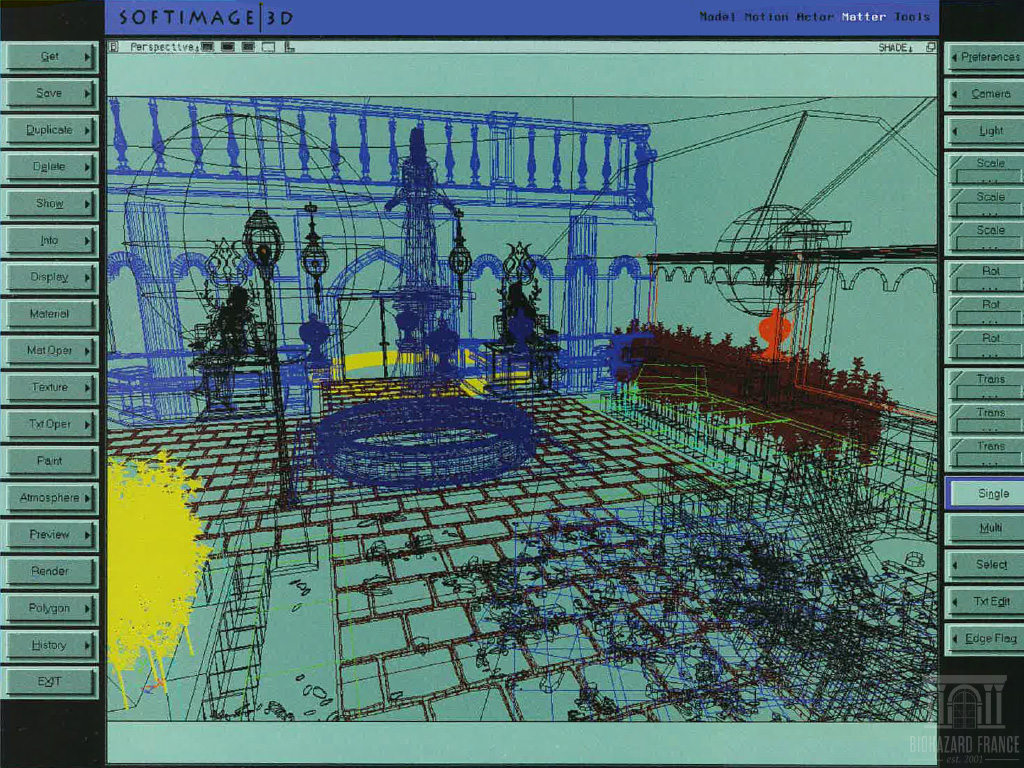Click filled view icon right after Perspective label
This screenshot has height=768, width=1024.
[207, 47]
